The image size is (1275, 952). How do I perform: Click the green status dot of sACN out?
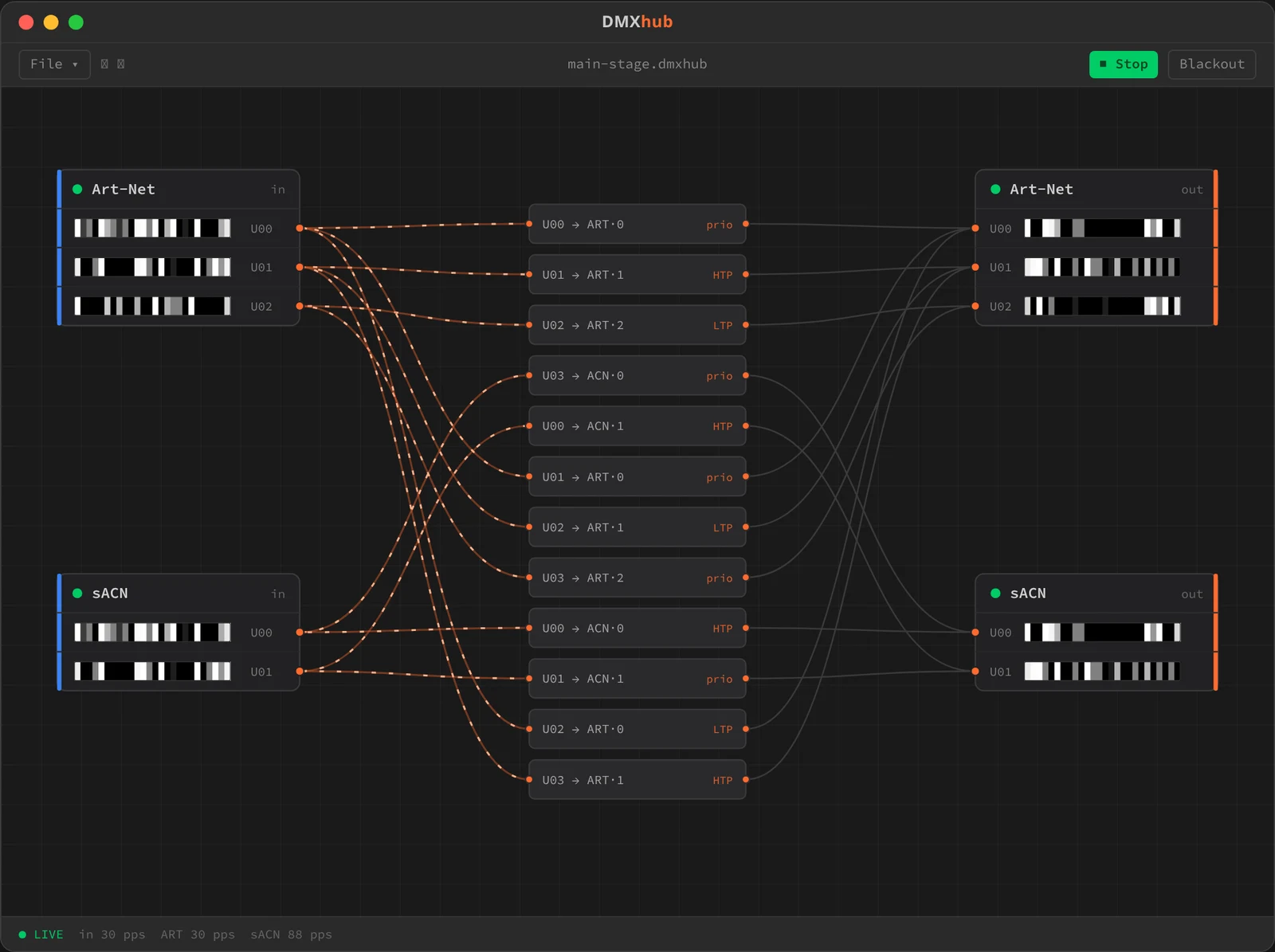pos(995,593)
